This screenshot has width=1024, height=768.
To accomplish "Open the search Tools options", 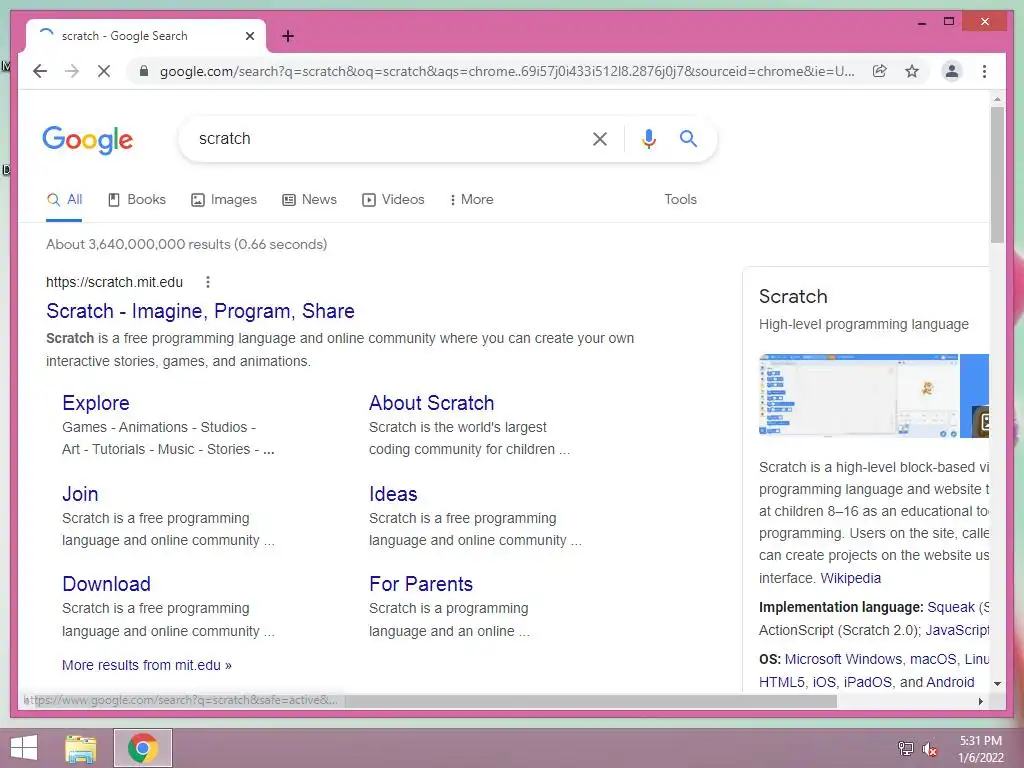I will 680,200.
